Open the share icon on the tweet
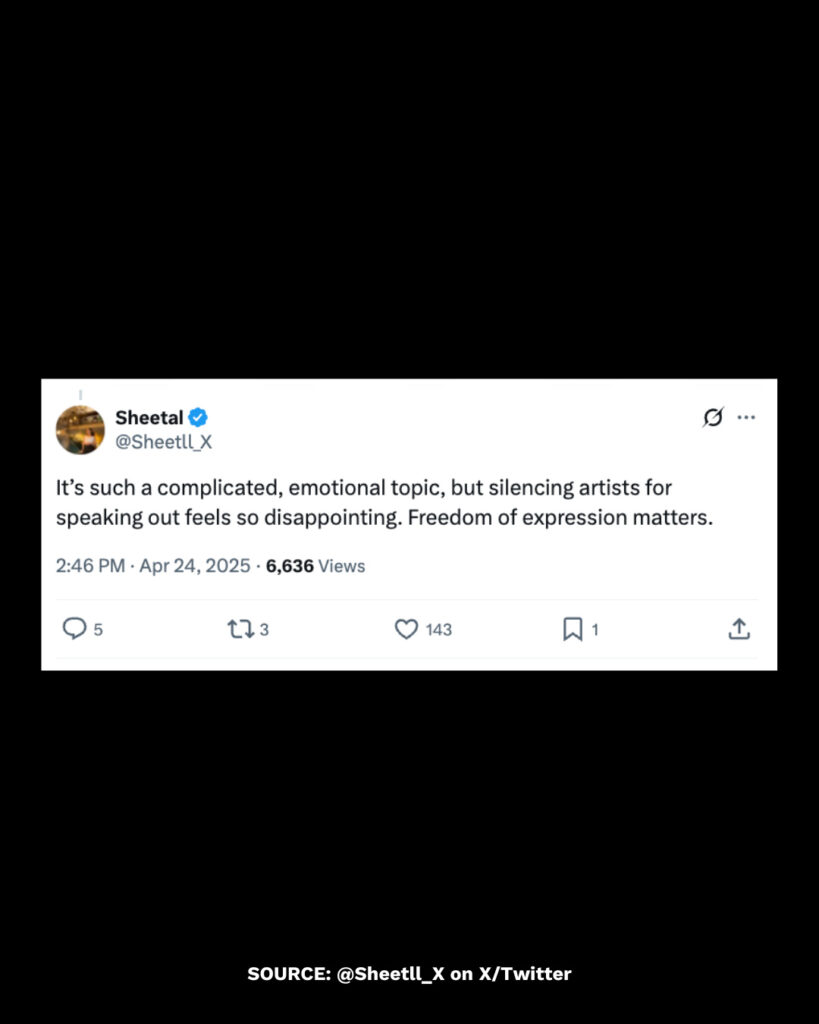The width and height of the screenshot is (819, 1024). pos(738,629)
